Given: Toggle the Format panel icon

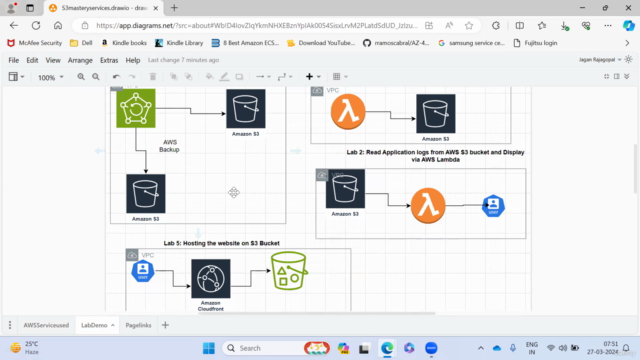Looking at the screenshot, I should (617, 76).
